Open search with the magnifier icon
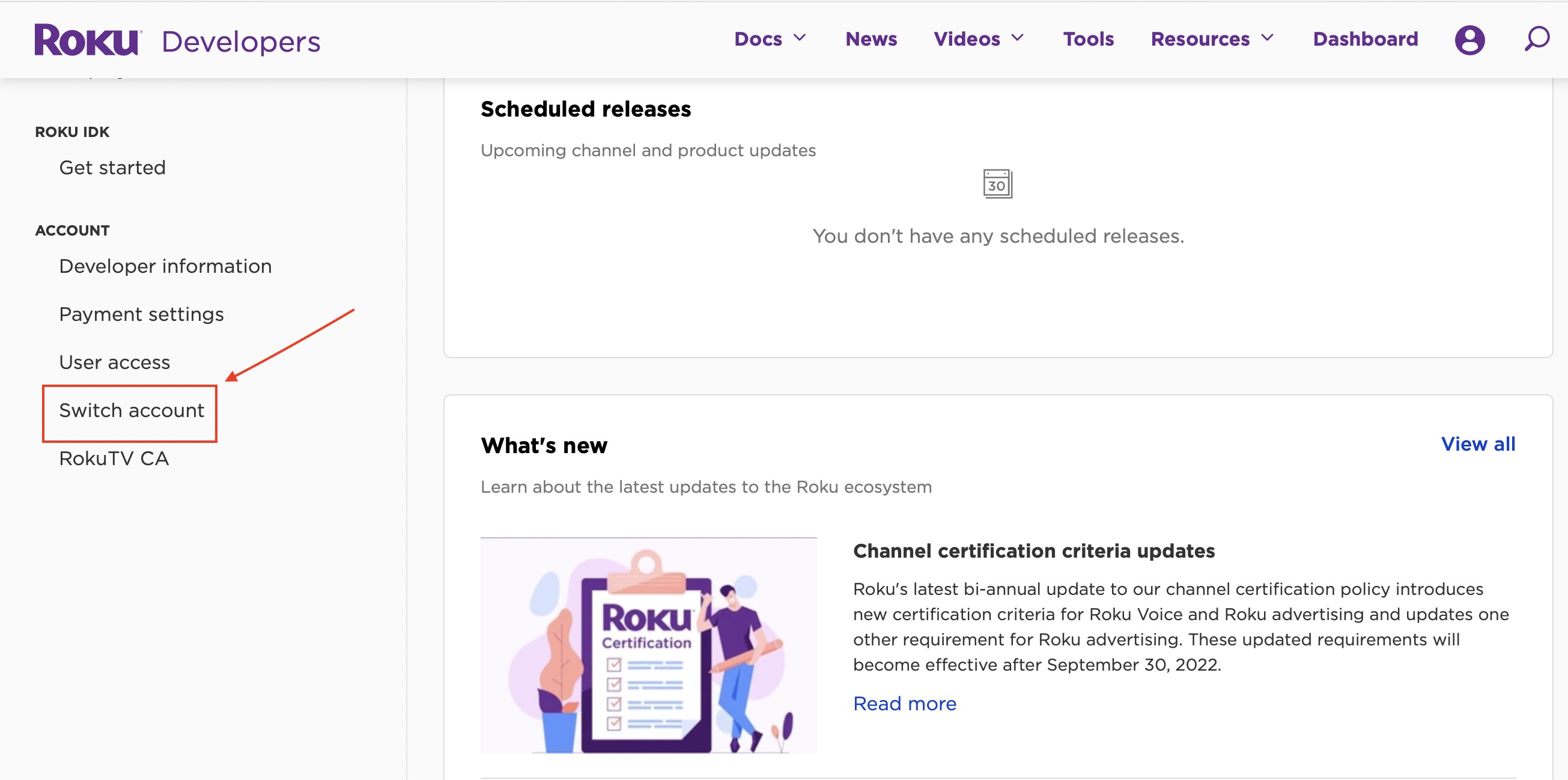This screenshot has width=1568, height=780. 1536,39
